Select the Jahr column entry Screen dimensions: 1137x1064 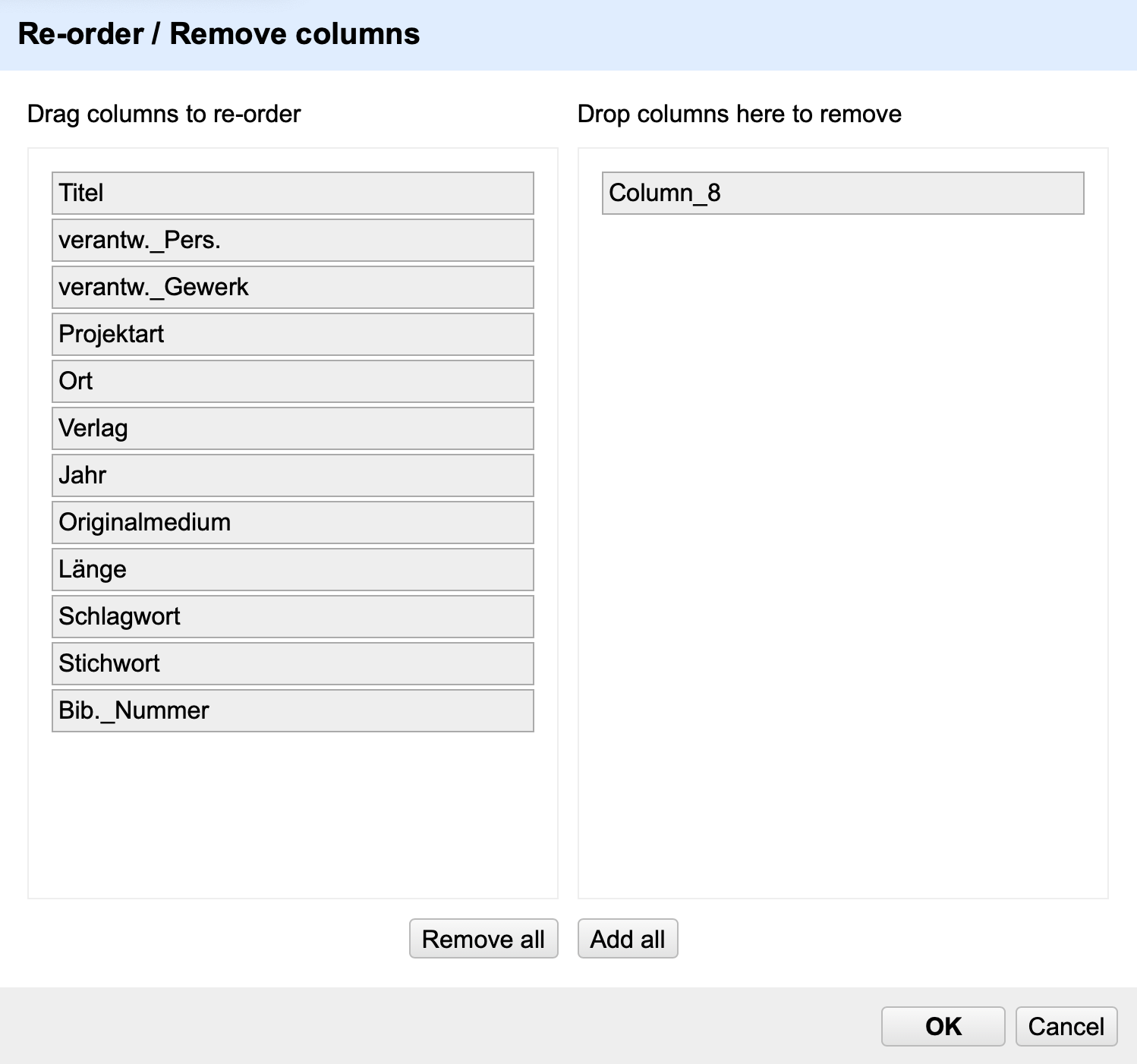coord(292,475)
